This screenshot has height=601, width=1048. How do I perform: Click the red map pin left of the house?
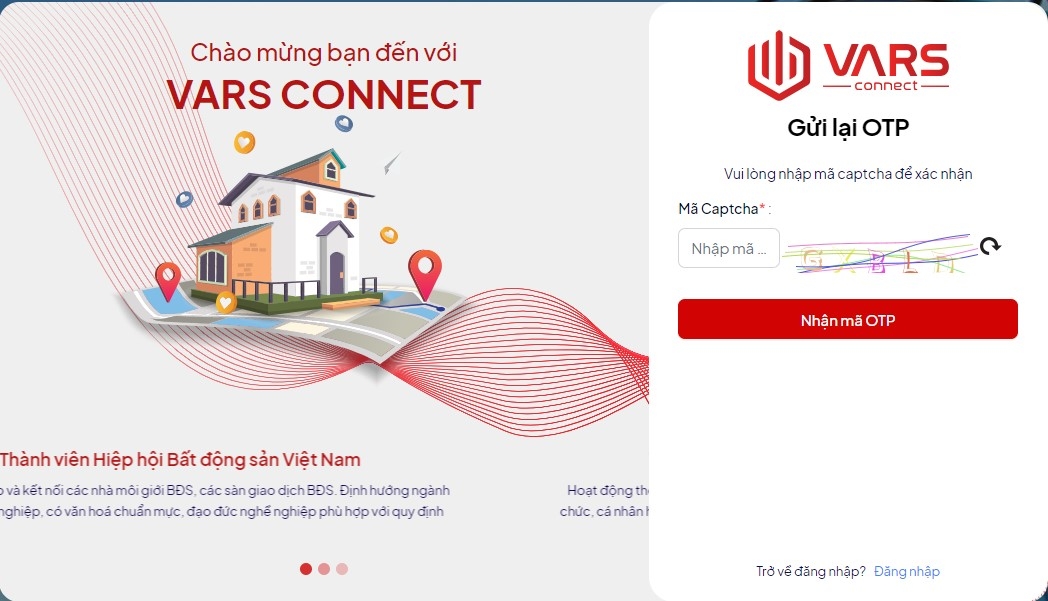[x=168, y=281]
